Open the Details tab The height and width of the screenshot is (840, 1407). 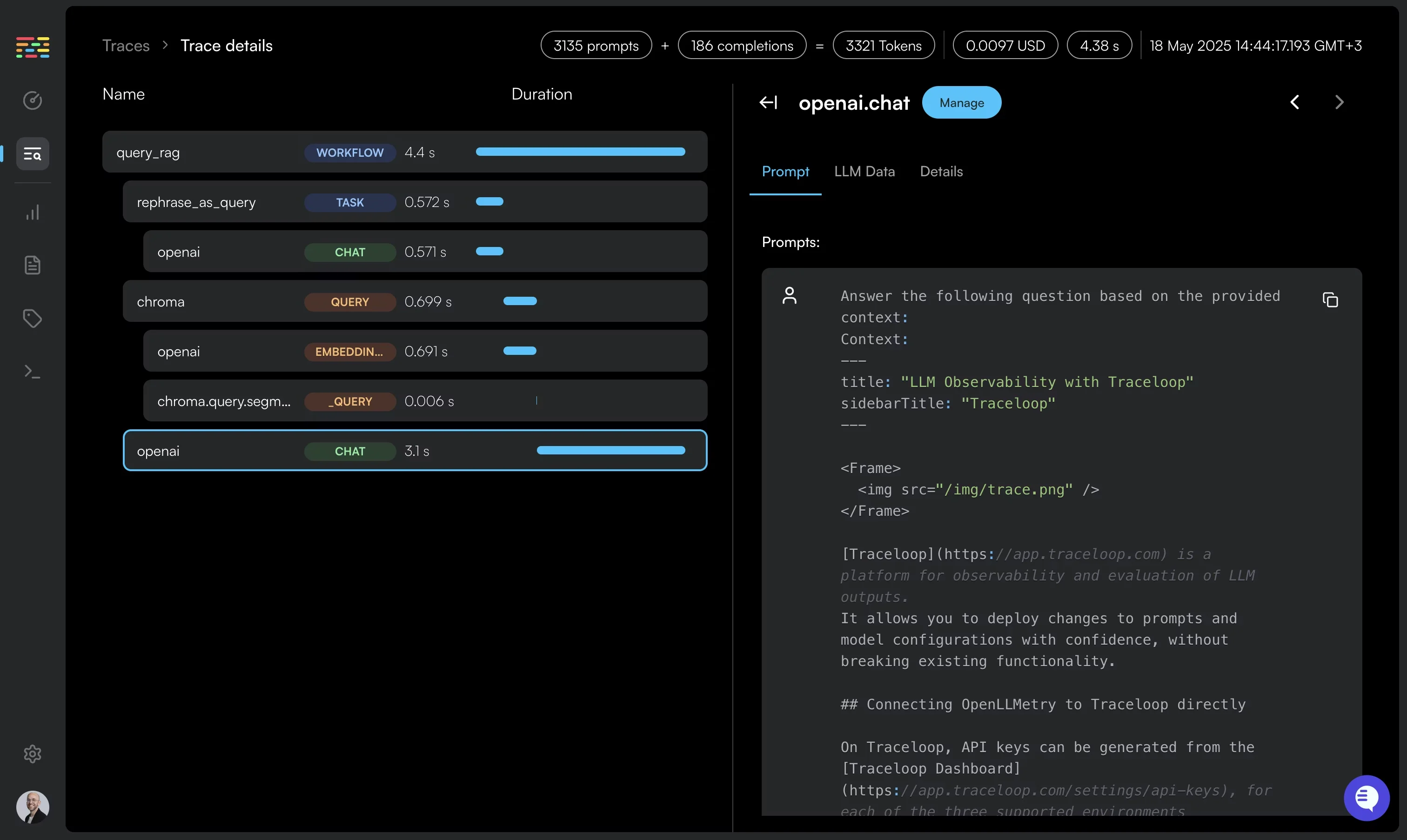click(940, 171)
